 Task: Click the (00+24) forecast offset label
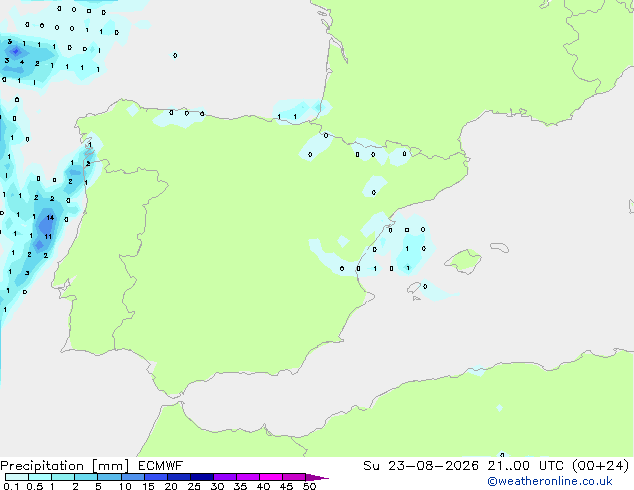[x=601, y=466]
